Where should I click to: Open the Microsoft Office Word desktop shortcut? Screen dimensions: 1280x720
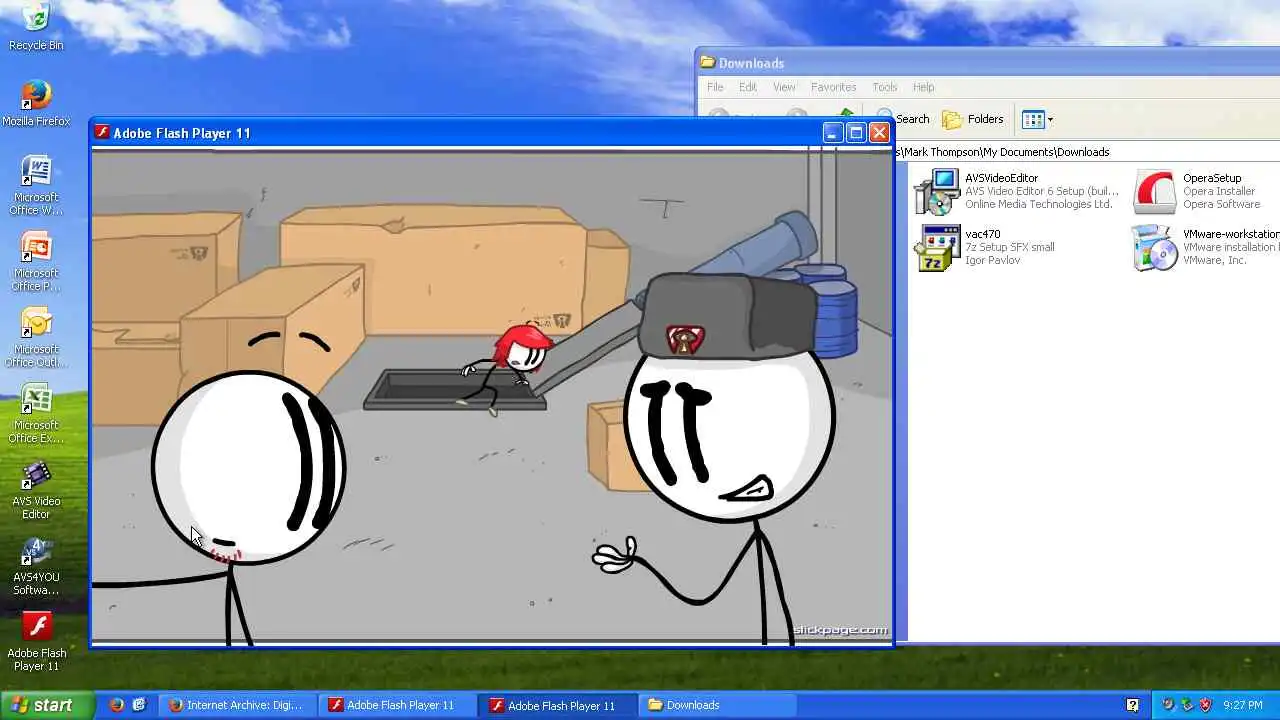(x=36, y=185)
